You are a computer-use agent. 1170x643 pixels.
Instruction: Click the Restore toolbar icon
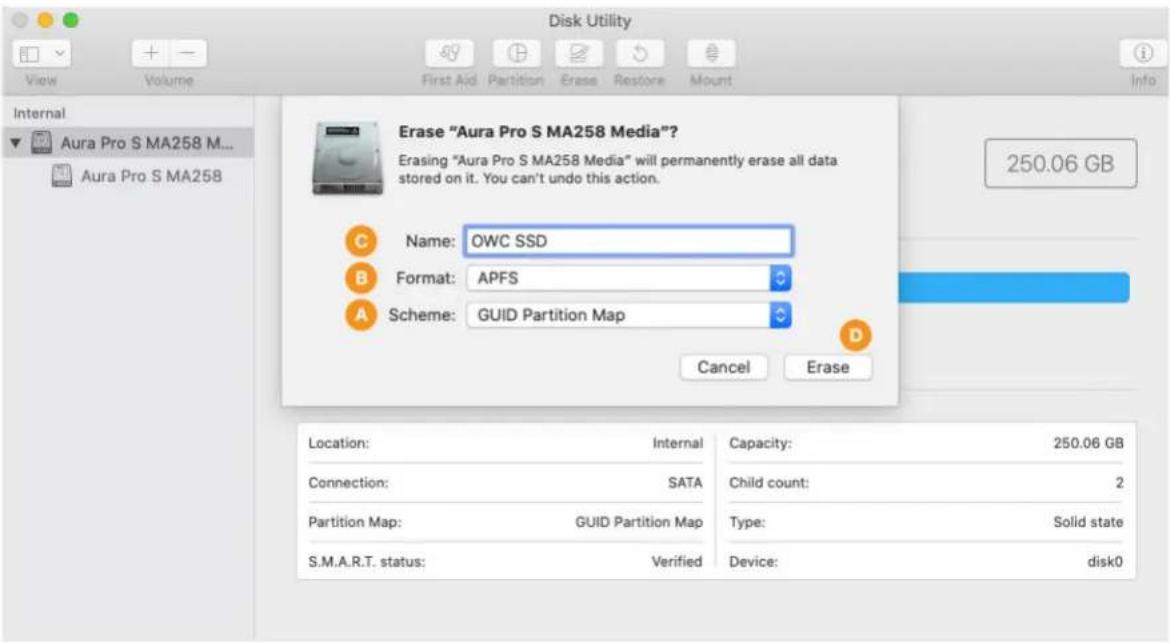(639, 54)
